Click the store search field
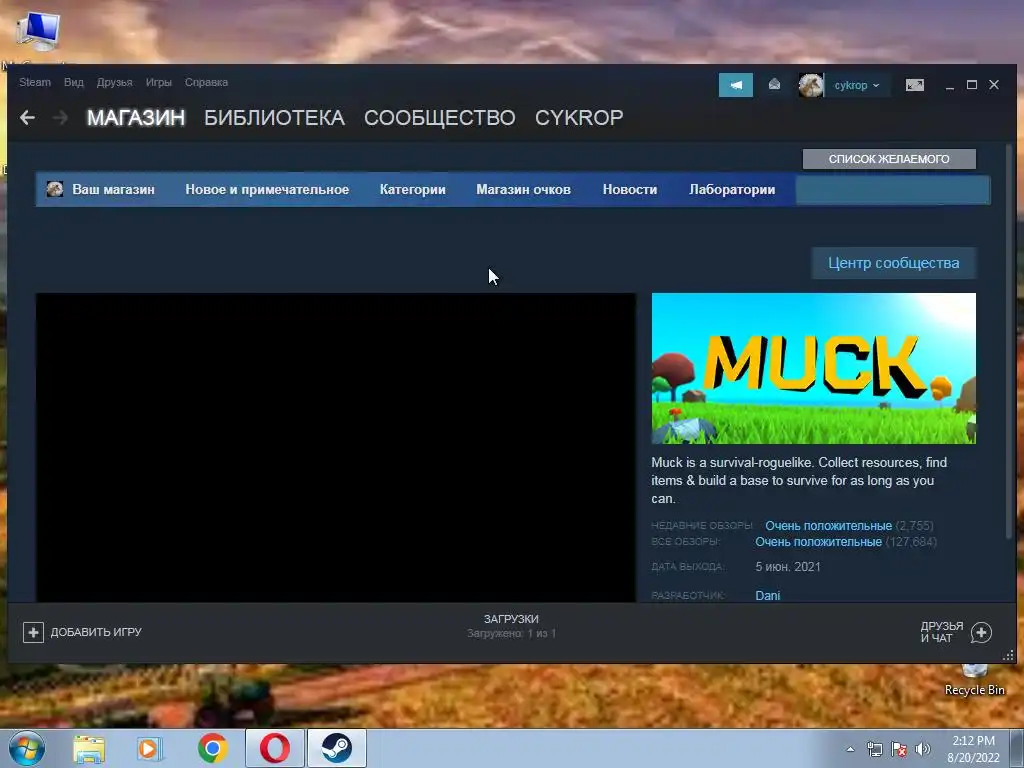Screen dimensions: 1024x768 point(892,190)
